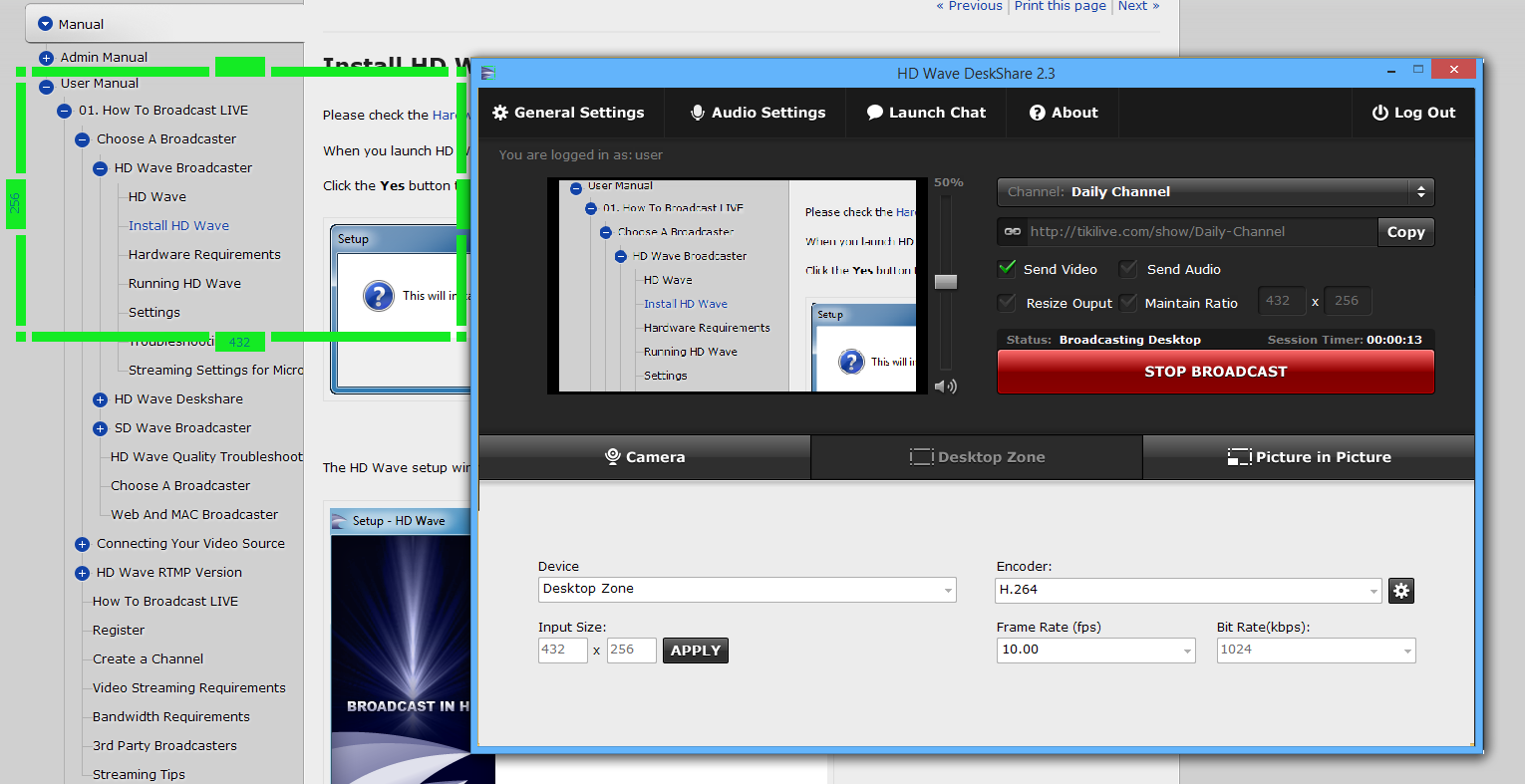The image size is (1525, 784).
Task: Click the Audio Settings microphone icon
Action: 698,113
